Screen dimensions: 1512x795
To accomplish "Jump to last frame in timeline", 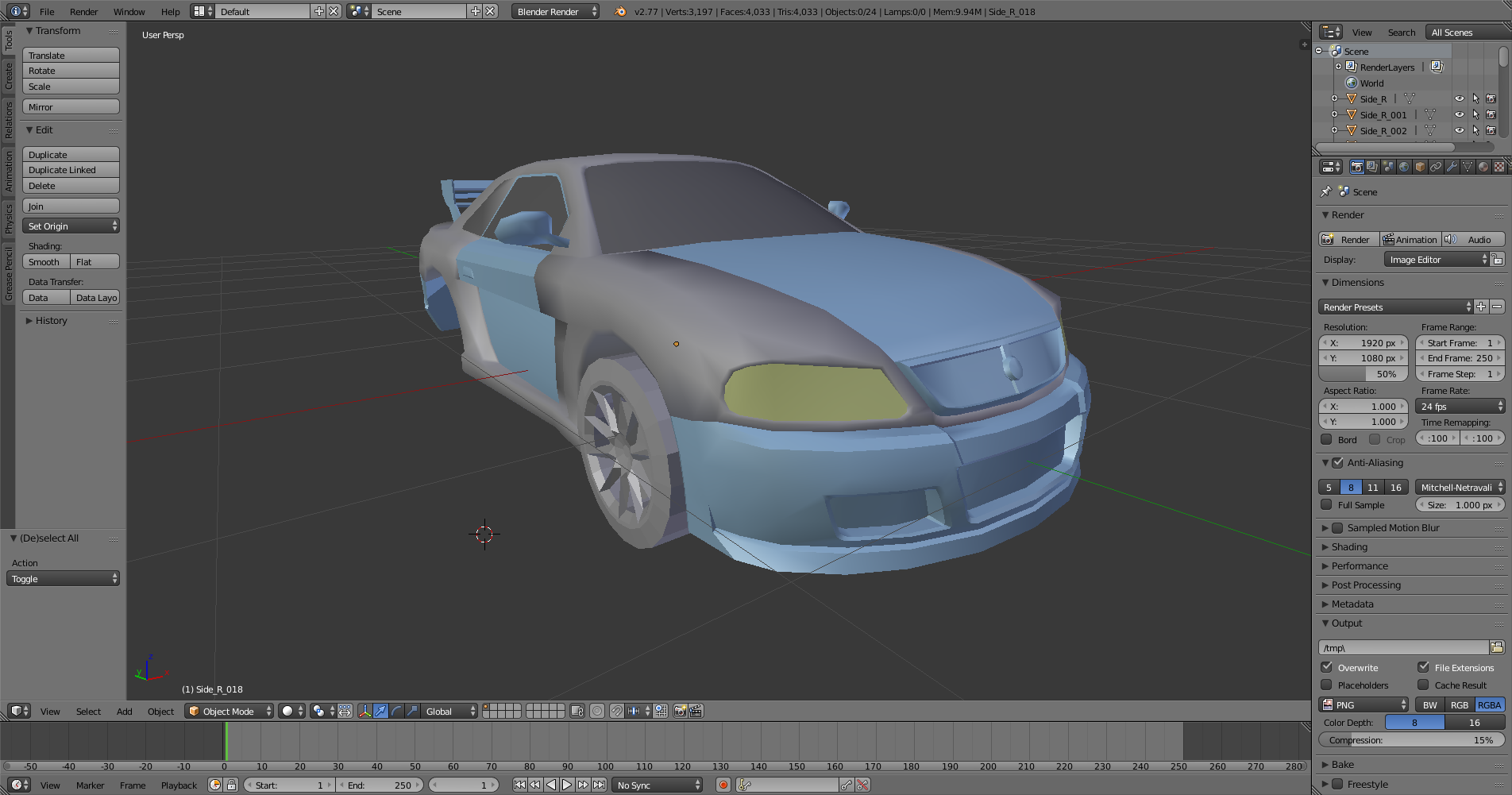I will point(600,785).
